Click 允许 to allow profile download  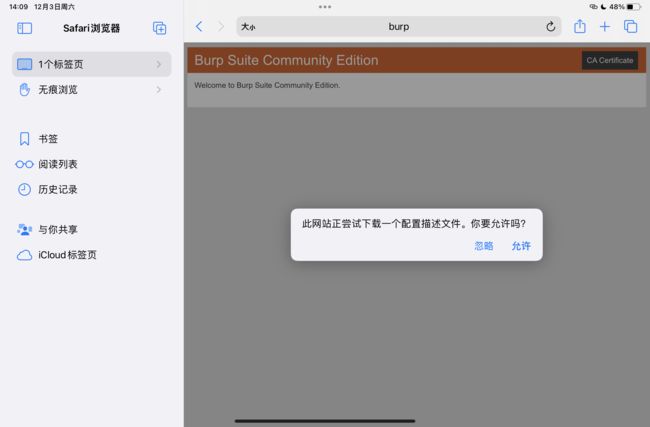click(x=521, y=246)
